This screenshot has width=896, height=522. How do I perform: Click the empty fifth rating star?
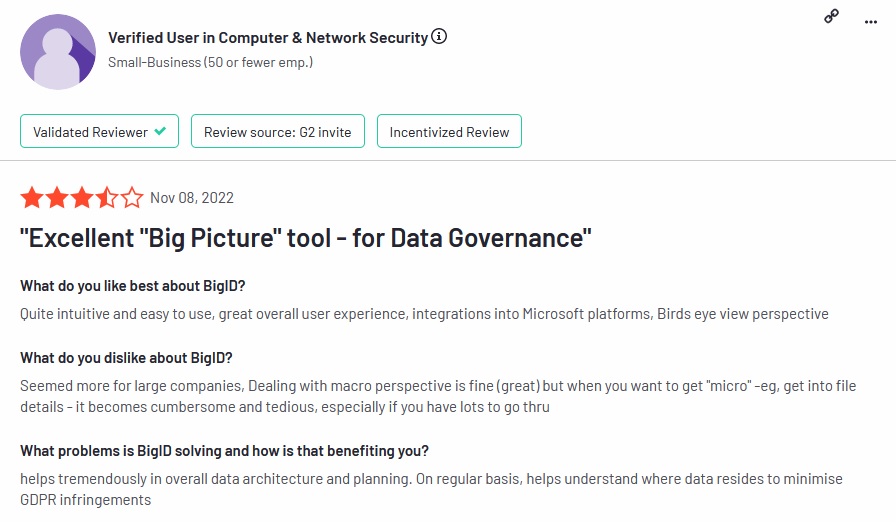[x=132, y=197]
